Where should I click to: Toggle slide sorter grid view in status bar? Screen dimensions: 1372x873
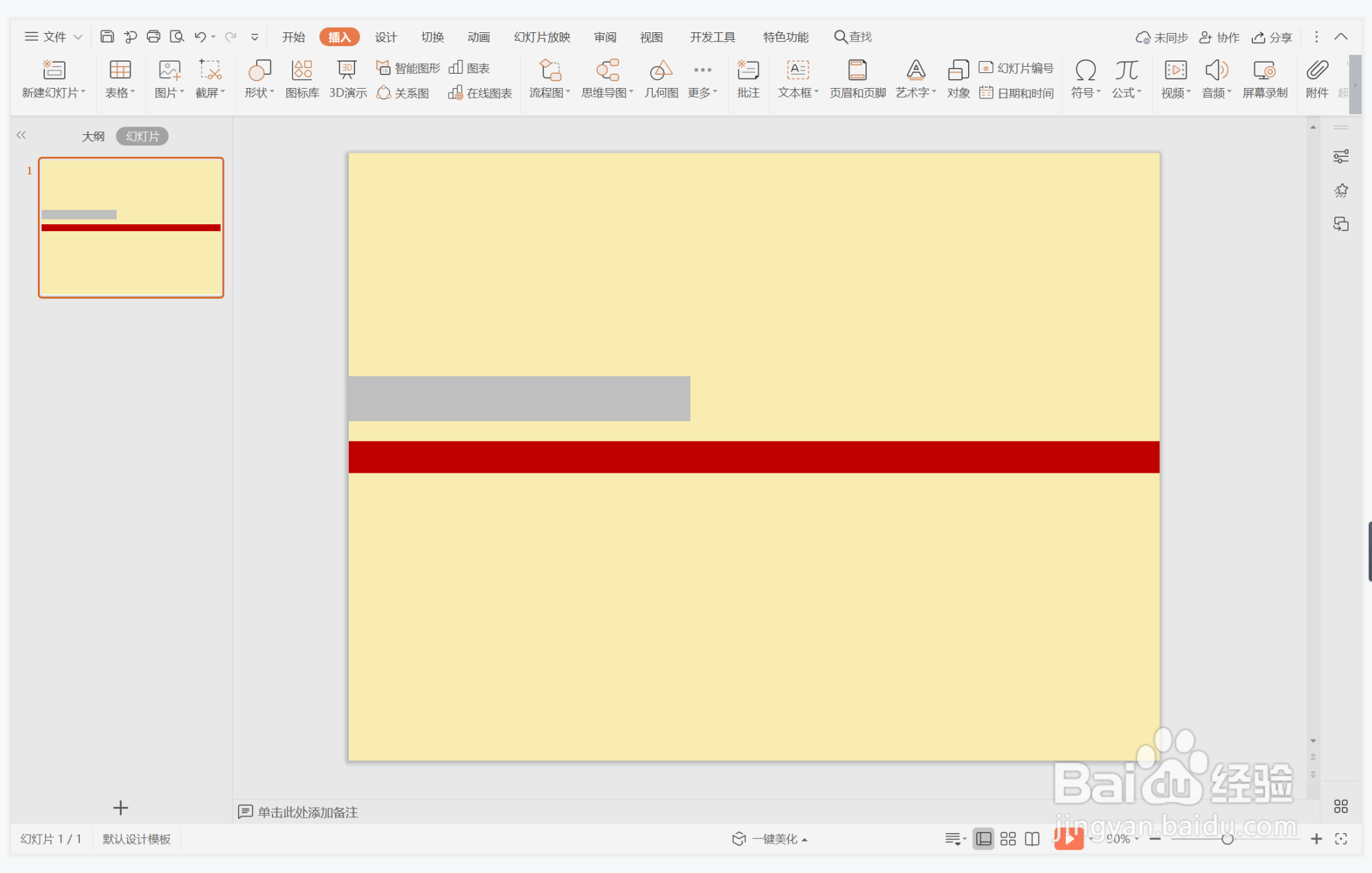[x=1007, y=839]
